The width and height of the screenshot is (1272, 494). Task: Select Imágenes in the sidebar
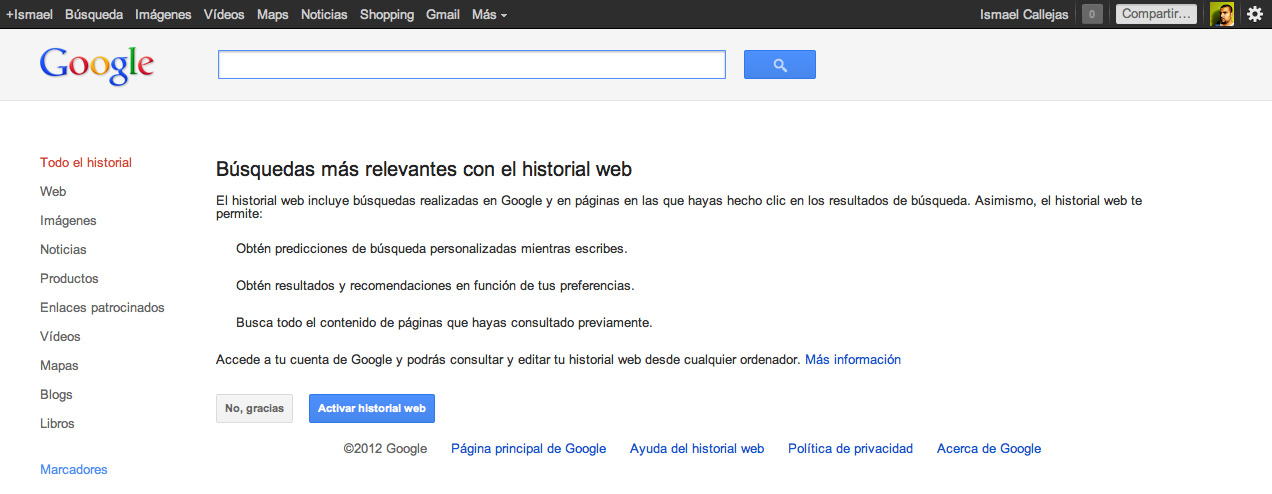tap(68, 221)
